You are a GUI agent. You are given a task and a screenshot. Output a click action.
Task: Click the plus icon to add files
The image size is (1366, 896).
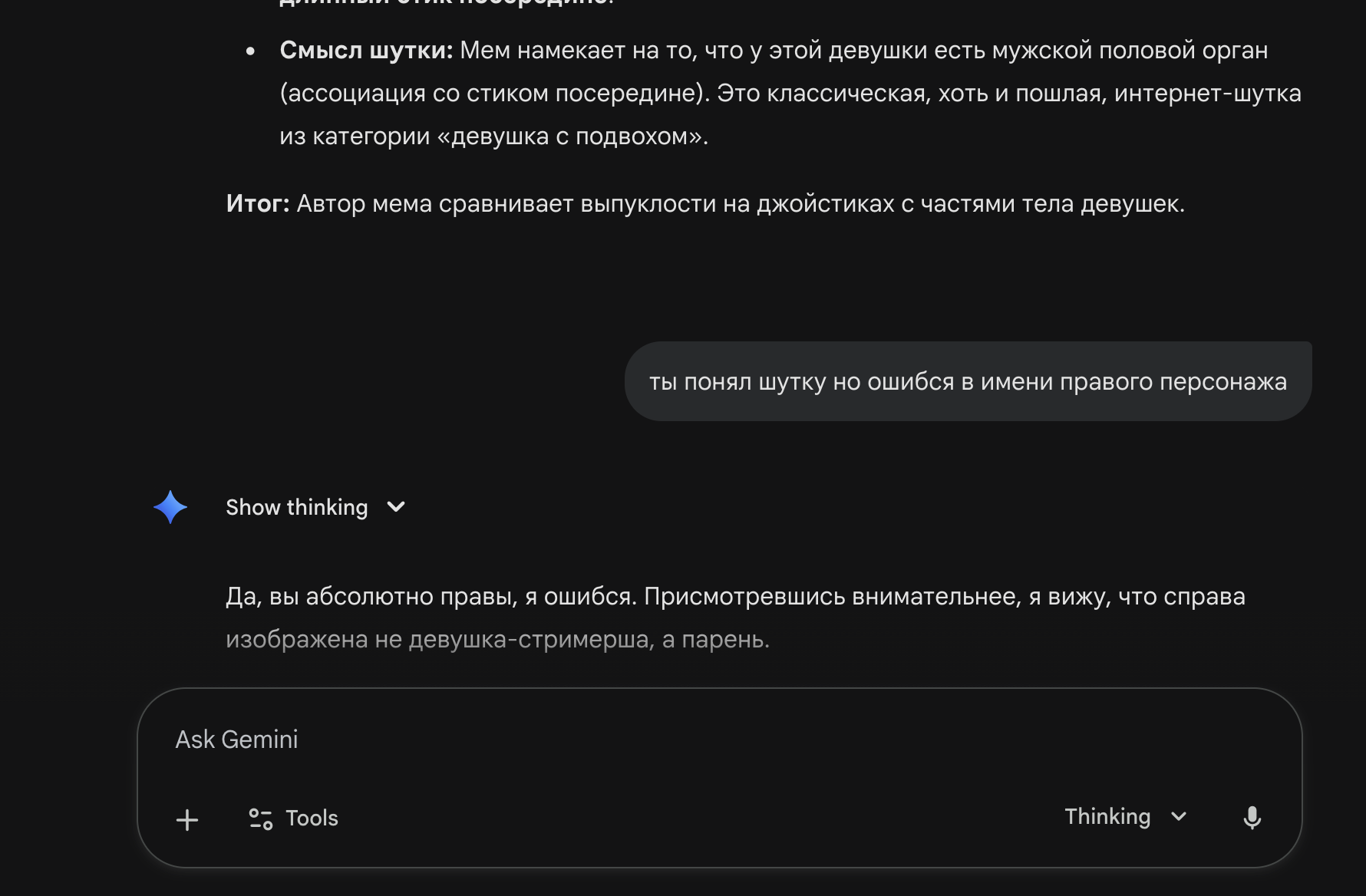click(187, 819)
